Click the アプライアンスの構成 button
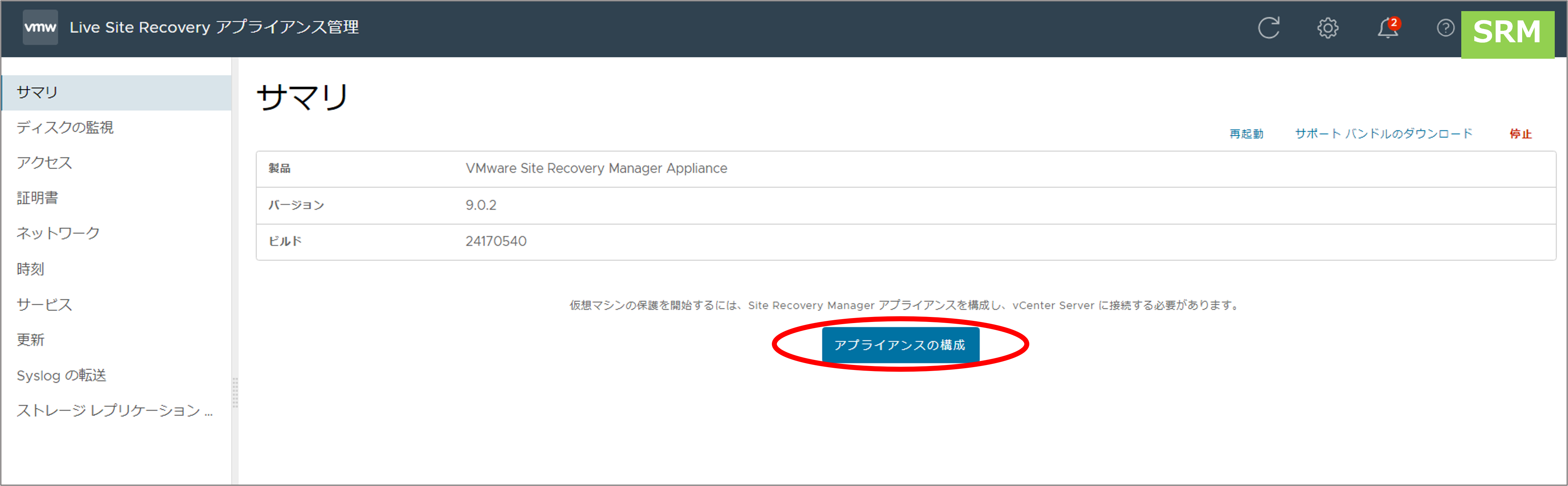The image size is (1568, 486). pos(900,345)
